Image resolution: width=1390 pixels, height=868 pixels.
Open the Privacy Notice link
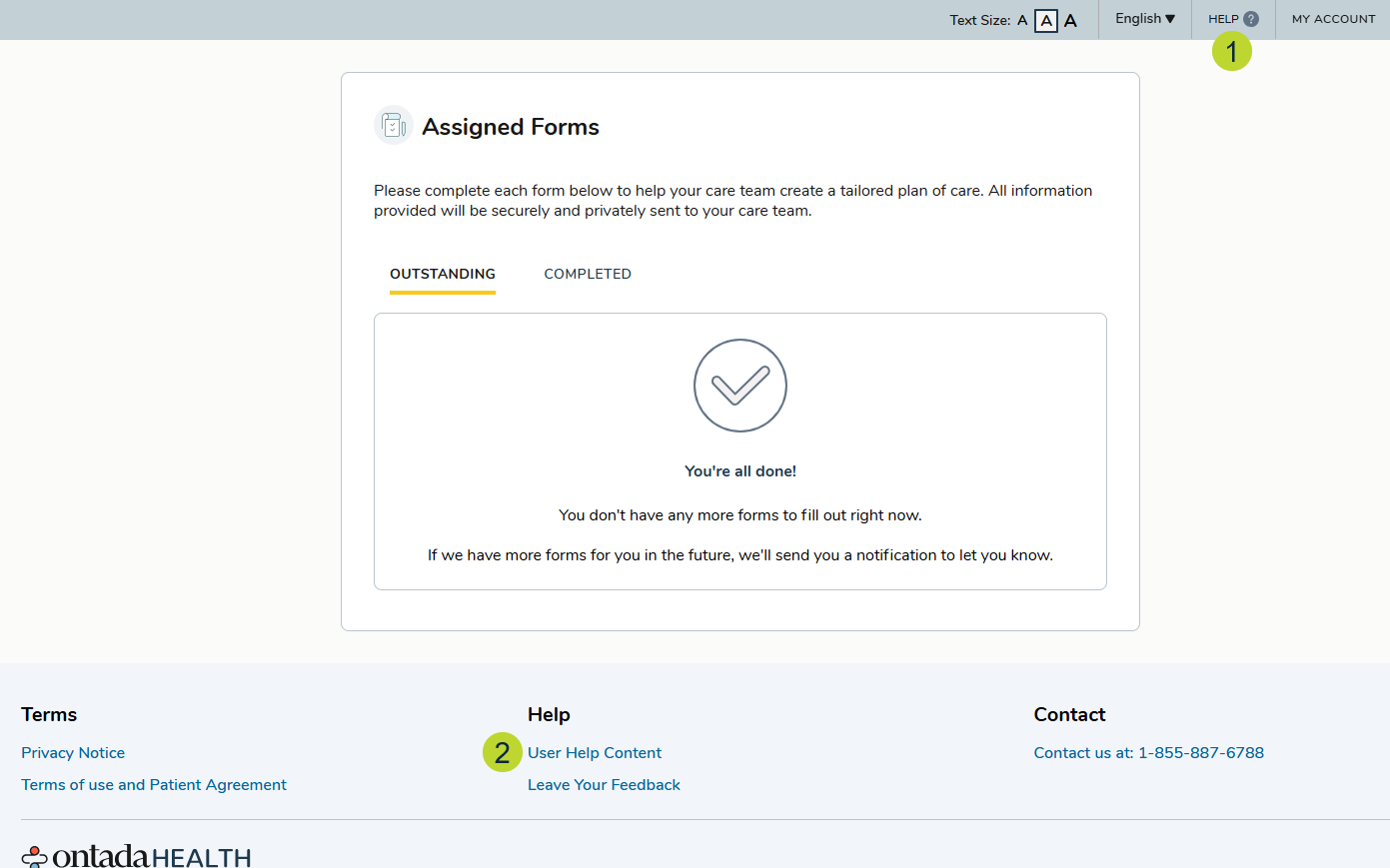click(73, 753)
